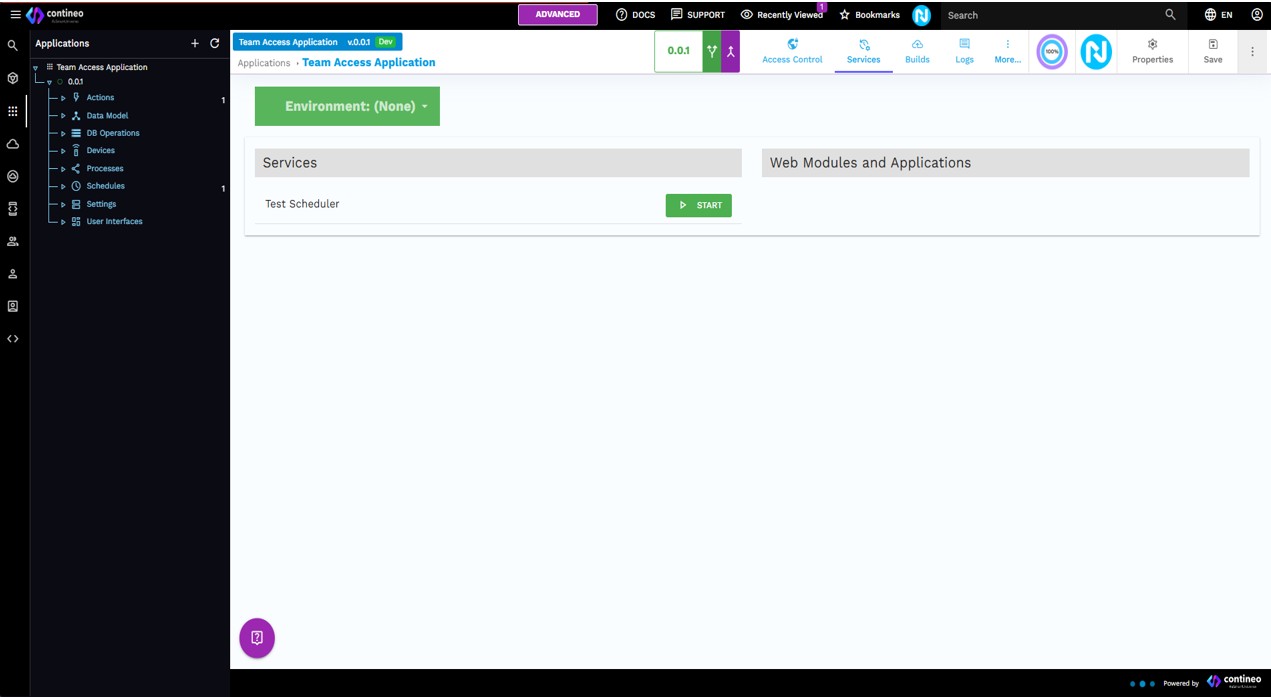
Task: Click the purple merge icon beside version
Action: (731, 52)
